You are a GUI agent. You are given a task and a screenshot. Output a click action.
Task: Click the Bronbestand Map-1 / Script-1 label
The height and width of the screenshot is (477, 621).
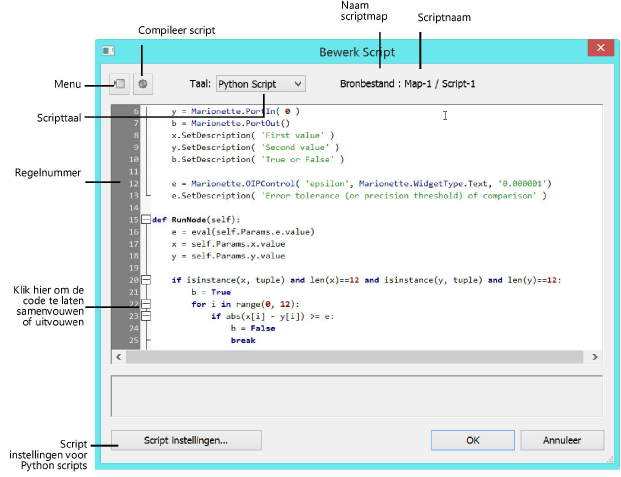click(x=406, y=84)
